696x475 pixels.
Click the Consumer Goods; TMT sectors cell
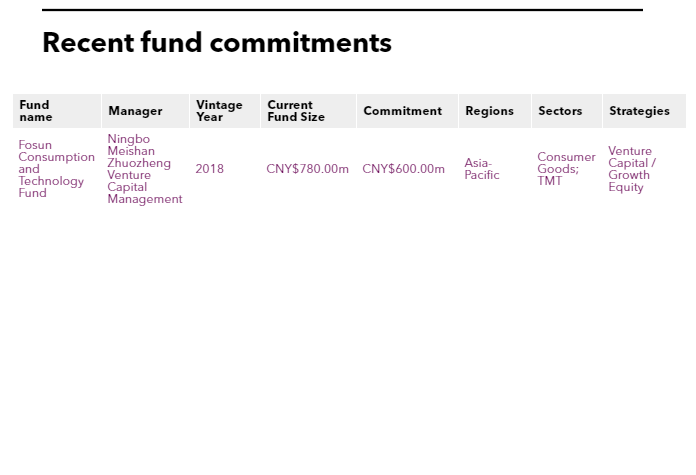pos(566,169)
